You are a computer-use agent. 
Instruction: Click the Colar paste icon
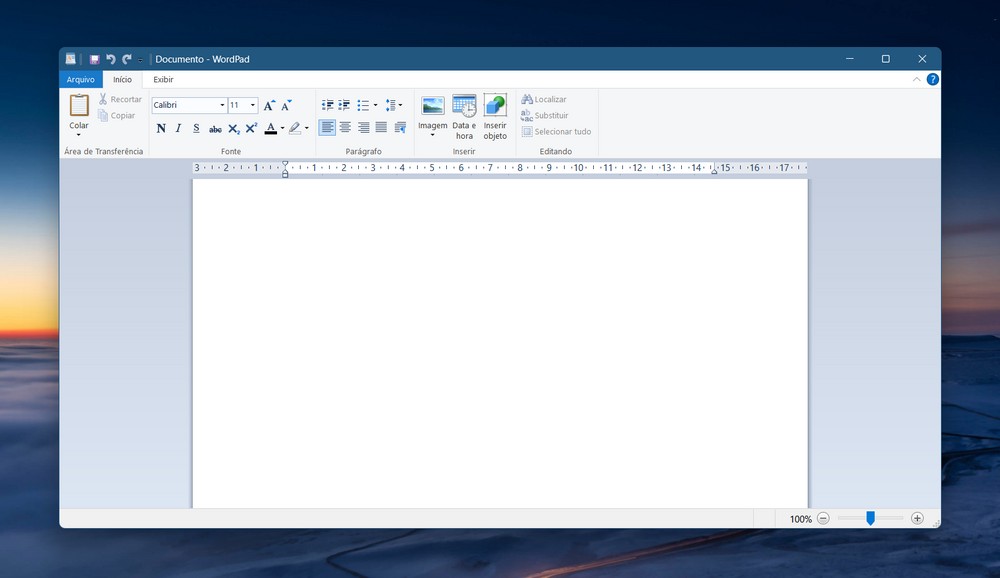[x=79, y=105]
